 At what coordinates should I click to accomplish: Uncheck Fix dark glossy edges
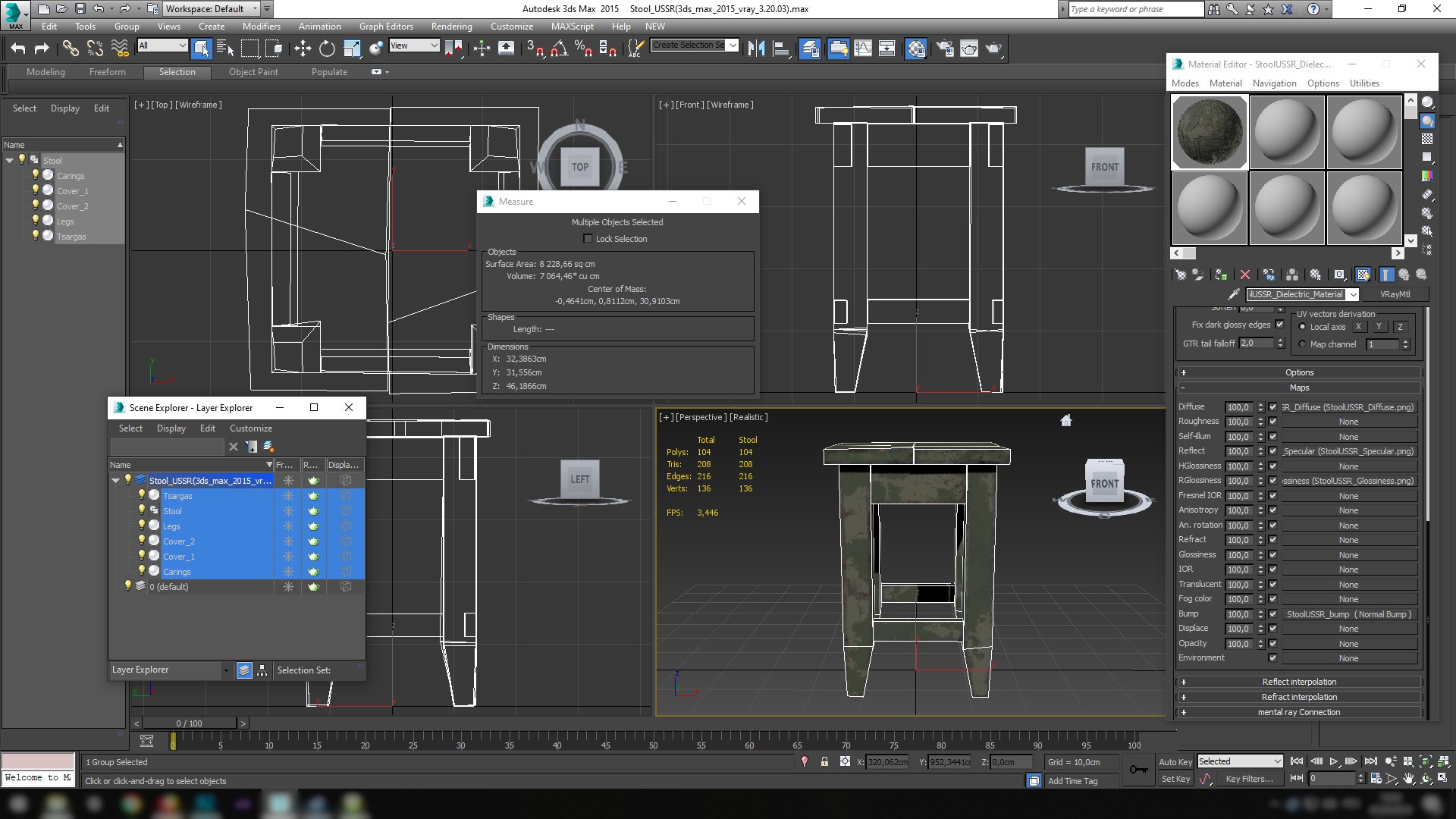[1280, 325]
